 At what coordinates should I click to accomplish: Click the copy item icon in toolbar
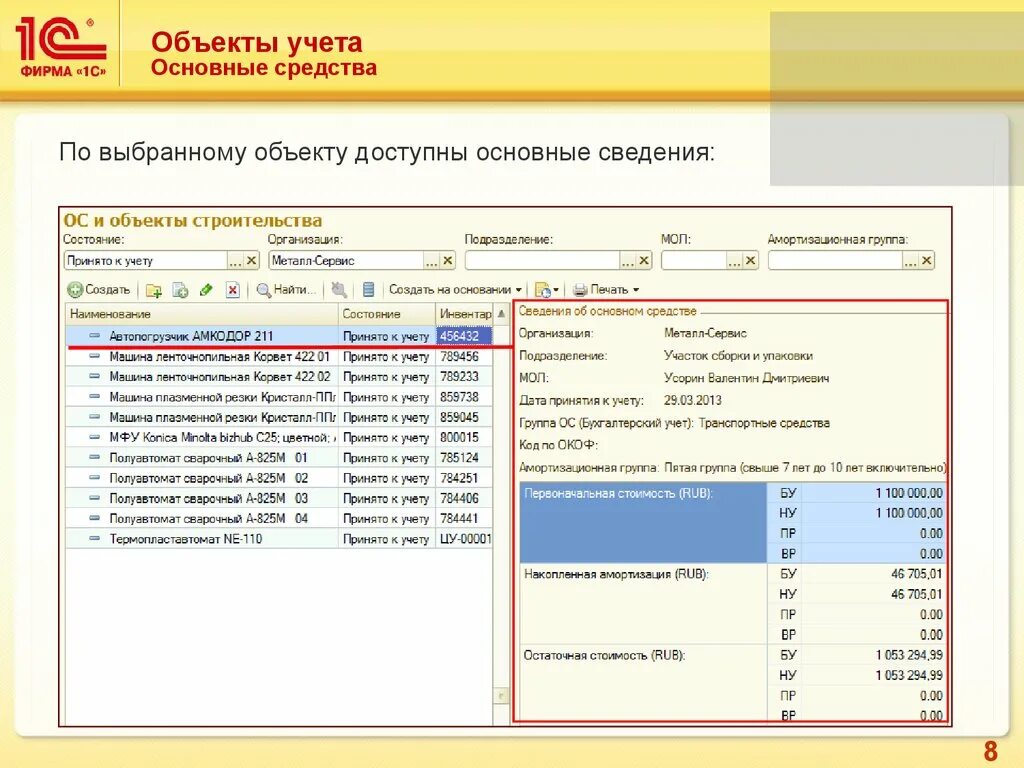[x=180, y=290]
